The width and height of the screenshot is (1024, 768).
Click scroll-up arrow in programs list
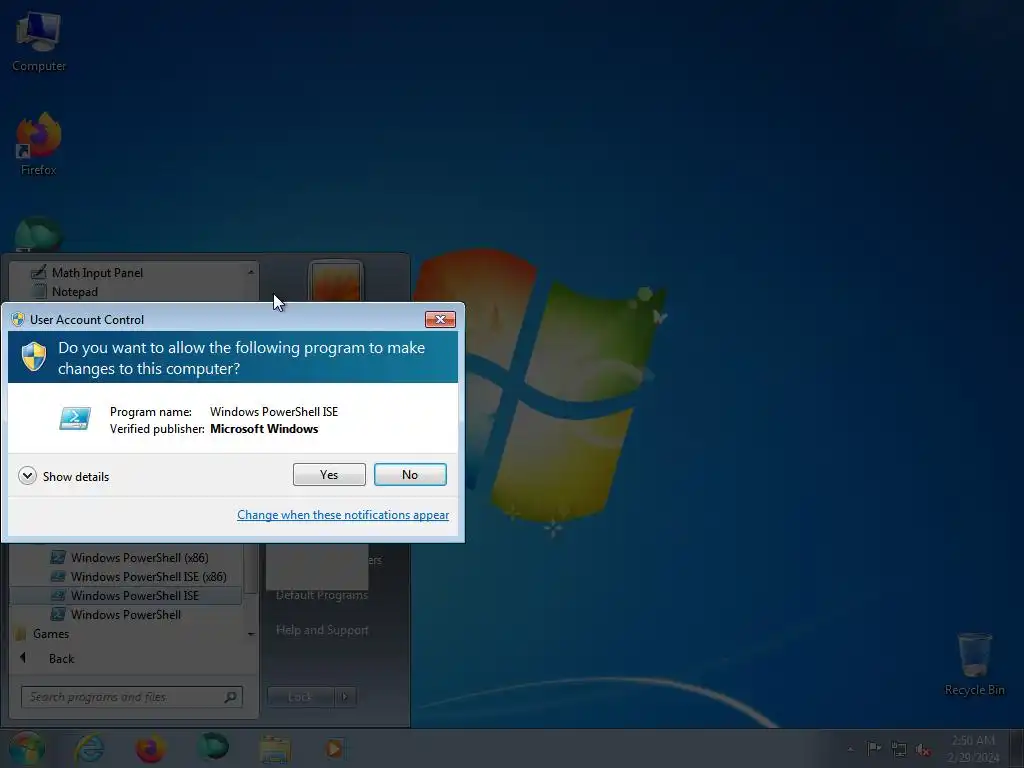coord(251,272)
